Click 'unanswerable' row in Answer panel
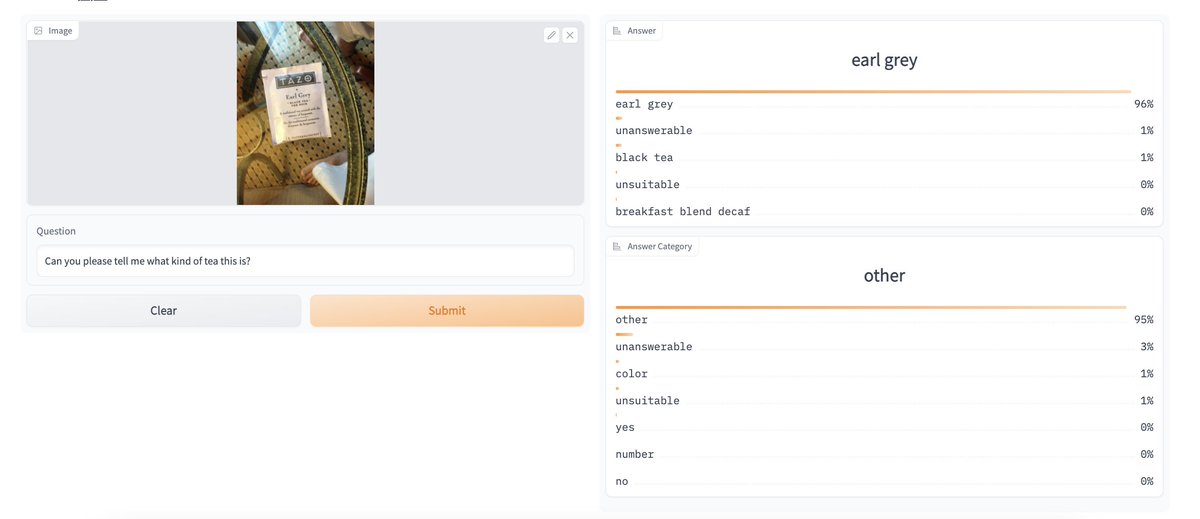The width and height of the screenshot is (1200, 519). point(884,131)
